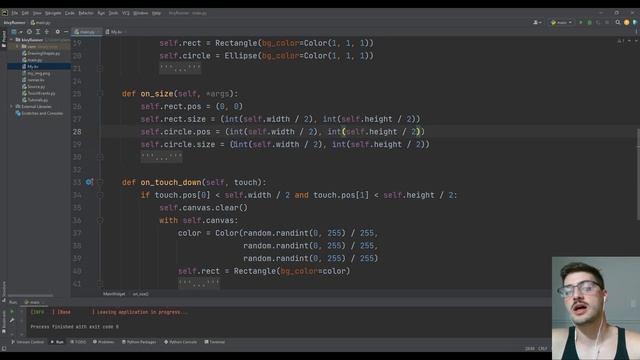Toggle the fold marker on line 36
The image size is (640, 360).
(x=100, y=220)
